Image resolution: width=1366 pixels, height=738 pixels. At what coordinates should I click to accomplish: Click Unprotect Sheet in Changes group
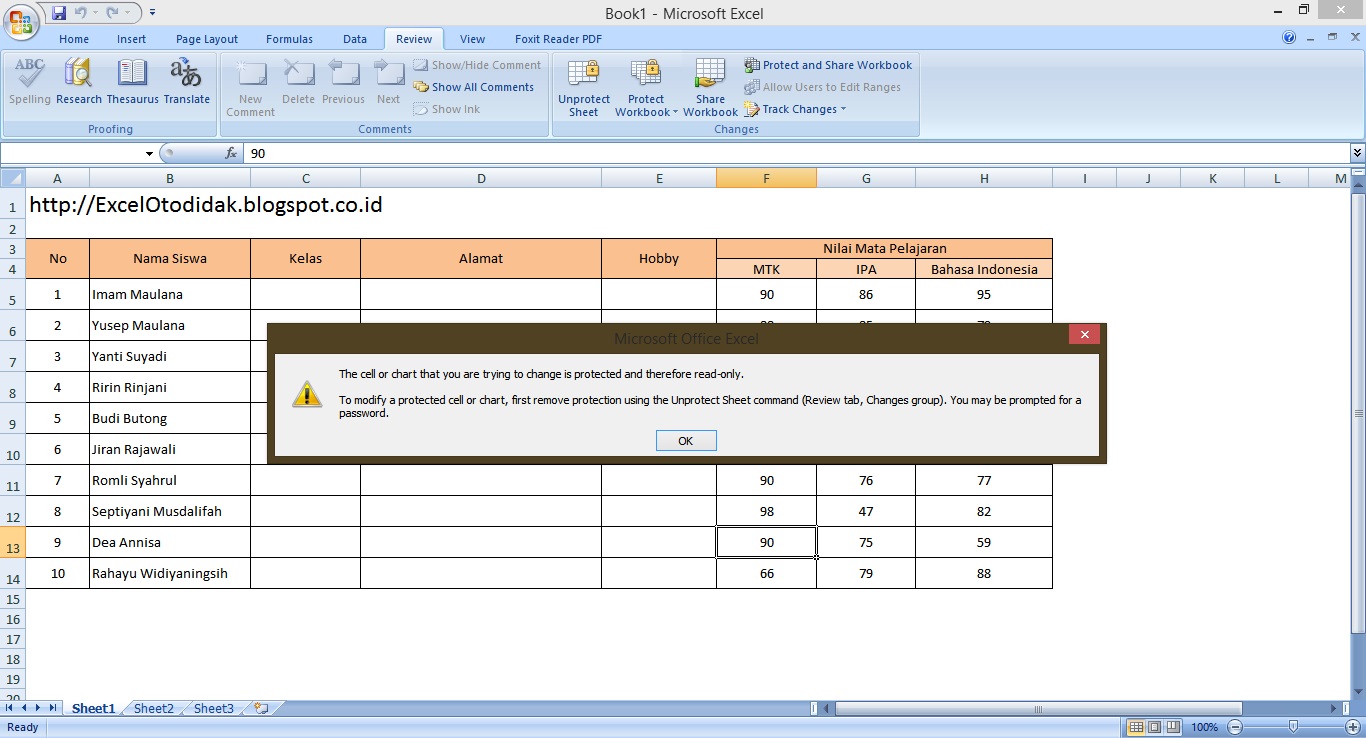[584, 88]
